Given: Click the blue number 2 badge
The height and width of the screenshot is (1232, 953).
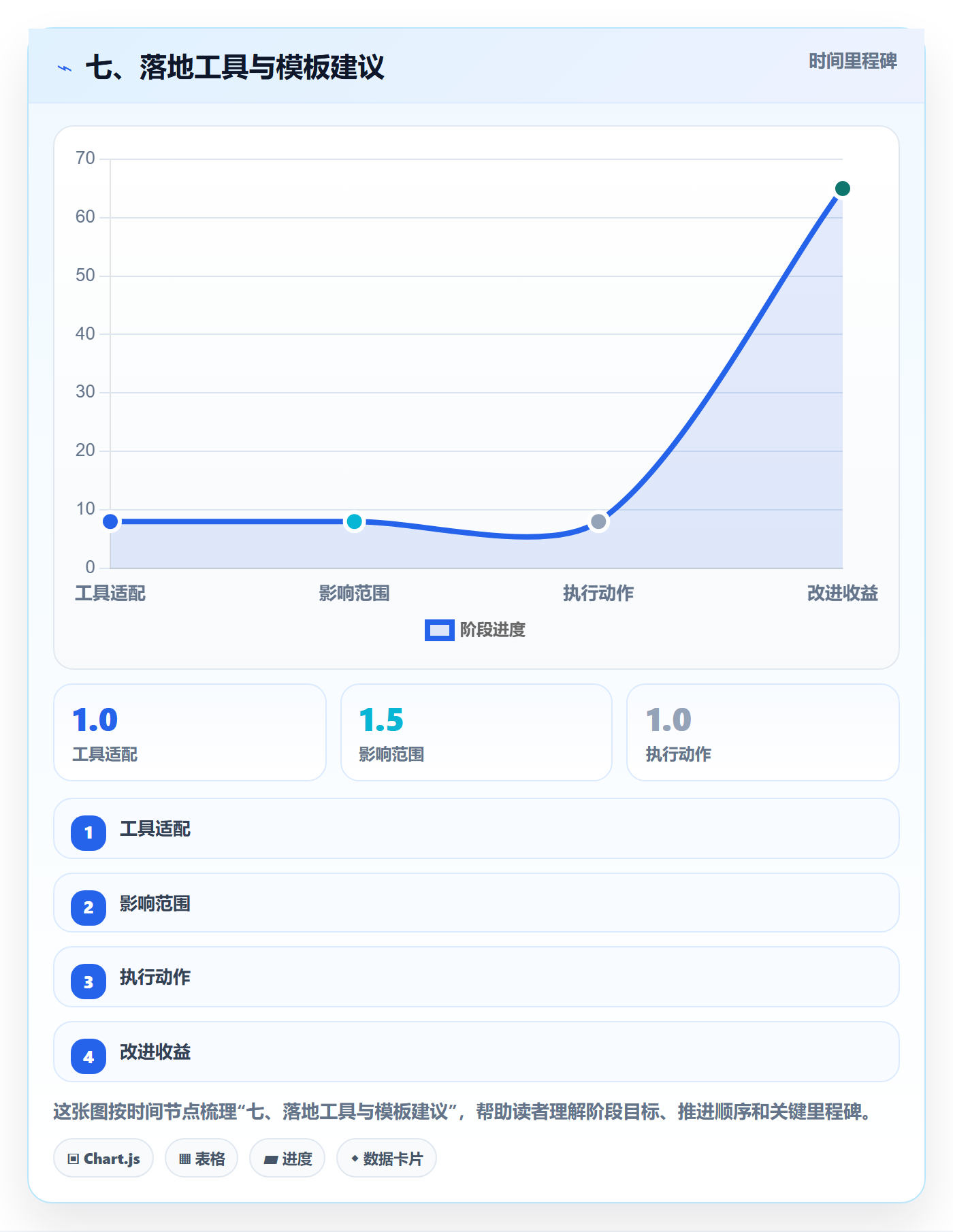Looking at the screenshot, I should coord(88,907).
